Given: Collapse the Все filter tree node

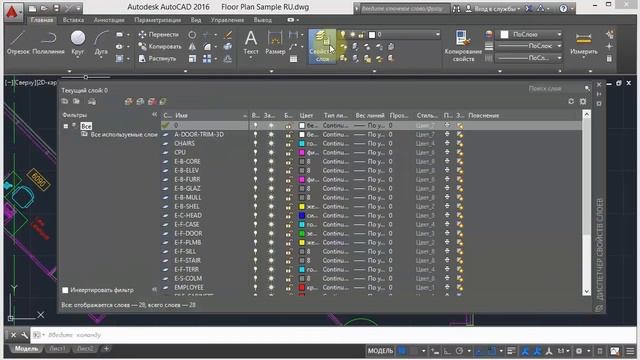Looking at the screenshot, I should pyautogui.click(x=66, y=126).
